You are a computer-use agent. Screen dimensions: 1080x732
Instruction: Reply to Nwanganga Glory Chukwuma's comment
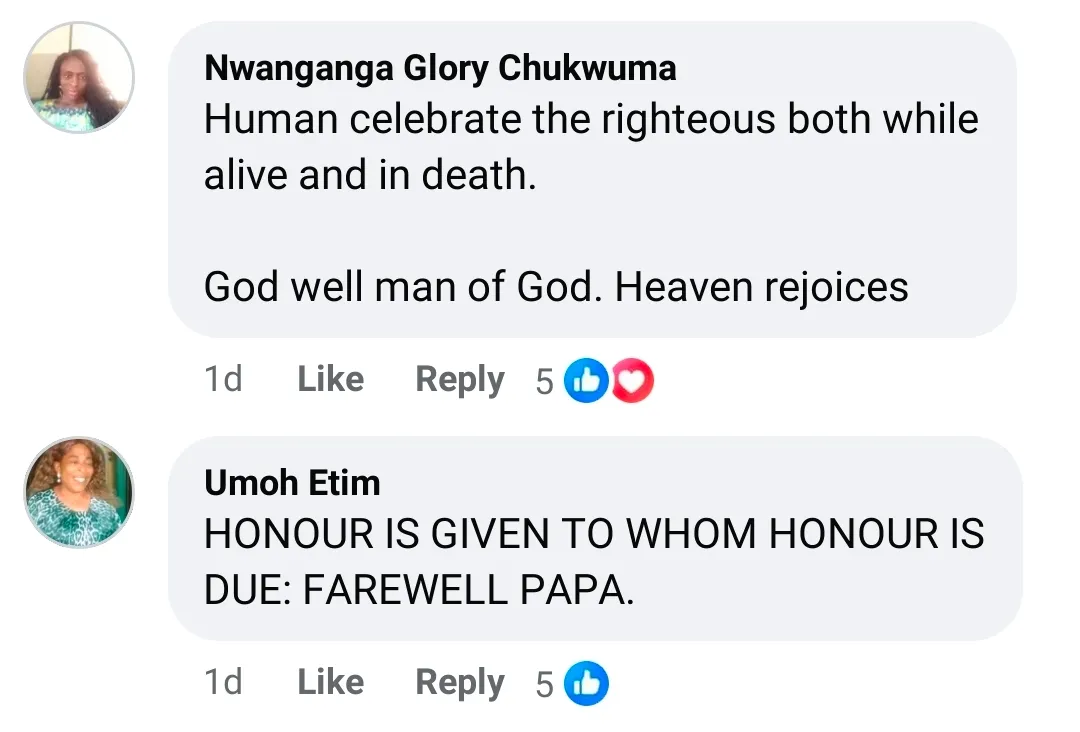pyautogui.click(x=460, y=380)
